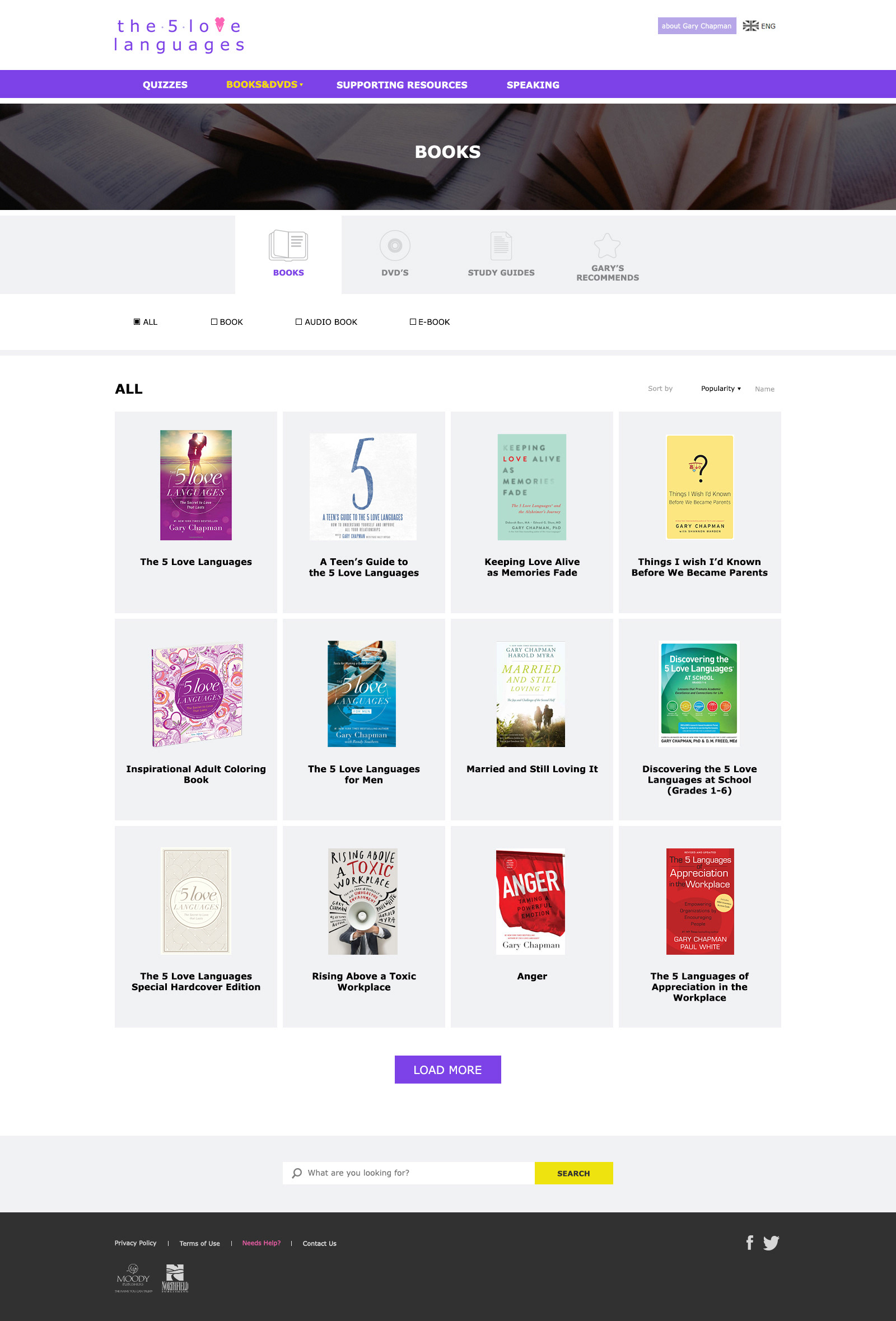896x1321 pixels.
Task: Open Rising Above a Toxic Workplace cover
Action: [x=363, y=901]
